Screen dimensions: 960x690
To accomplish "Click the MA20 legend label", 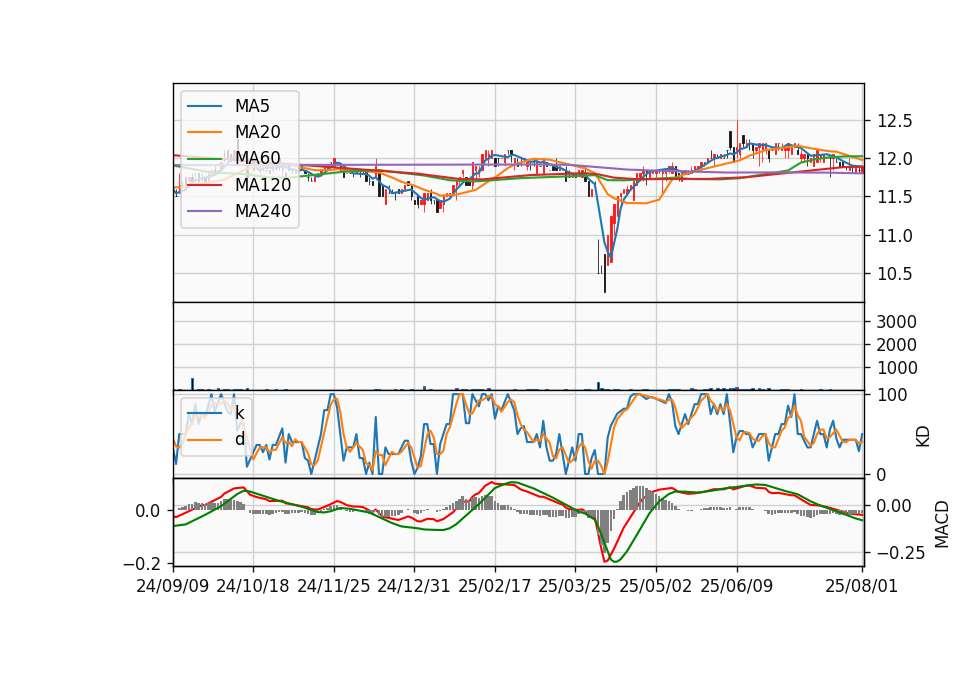I will pos(257,132).
